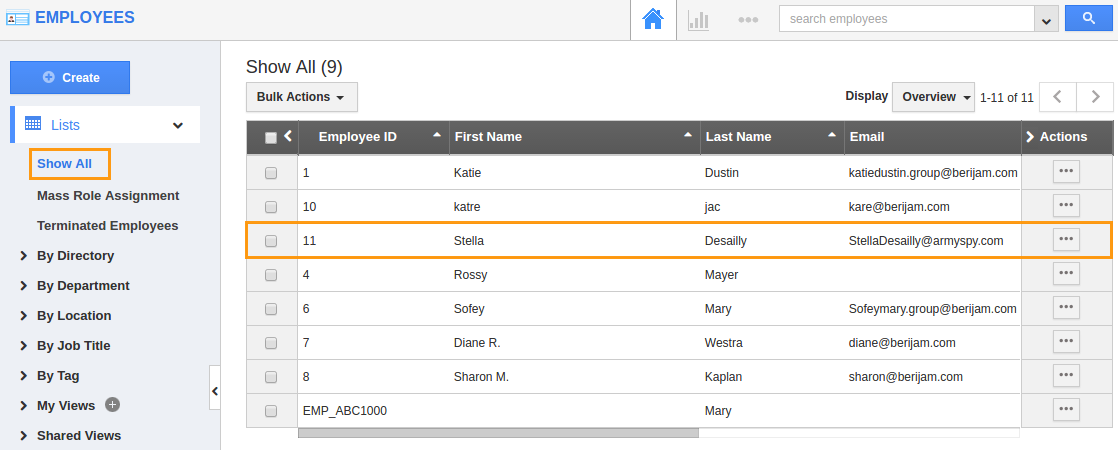Sort by Employee ID column arrow

437,134
